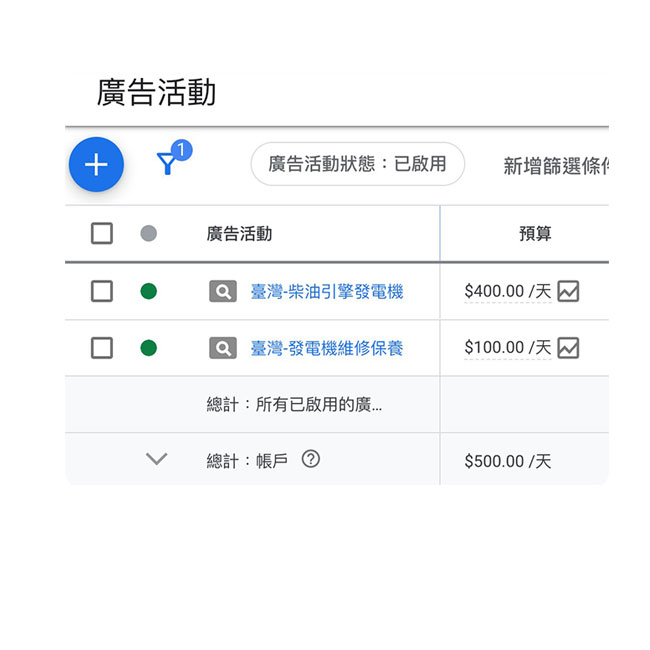Click the blue plus new campaign button
The image size is (650, 650).
coord(96,165)
